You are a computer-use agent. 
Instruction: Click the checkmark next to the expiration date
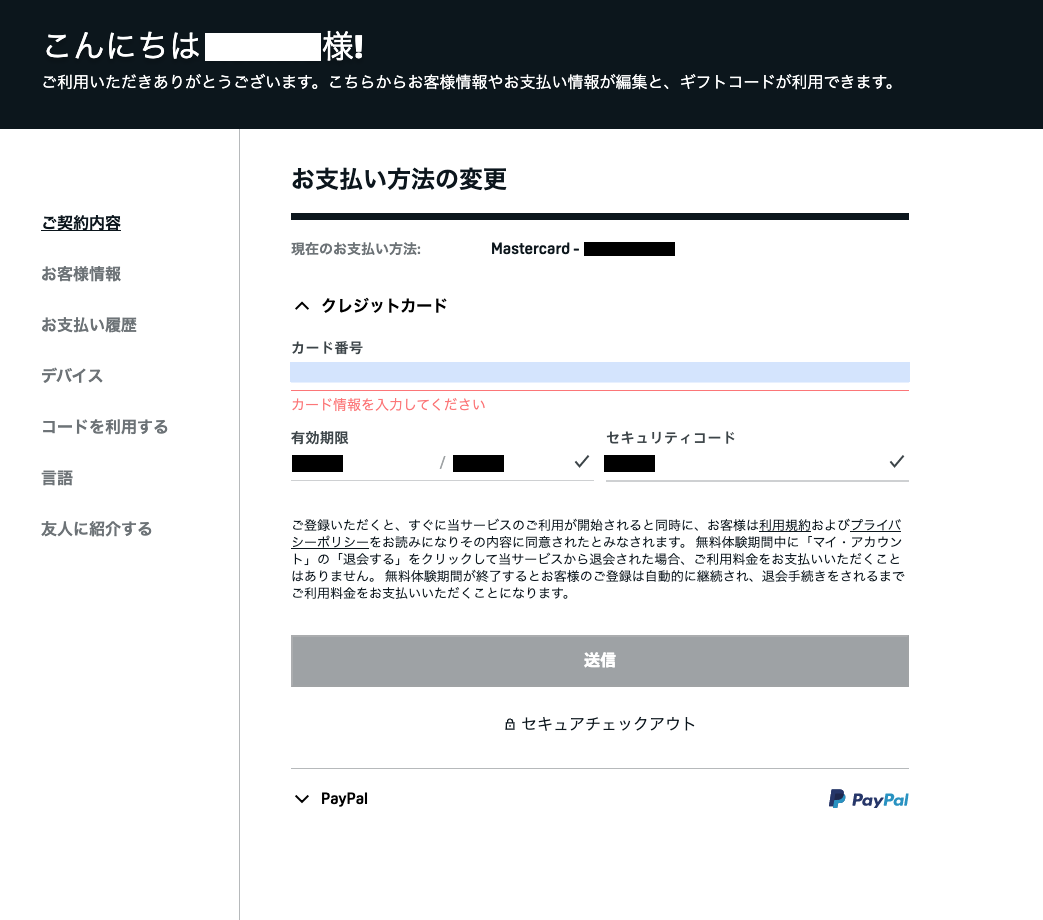(581, 461)
